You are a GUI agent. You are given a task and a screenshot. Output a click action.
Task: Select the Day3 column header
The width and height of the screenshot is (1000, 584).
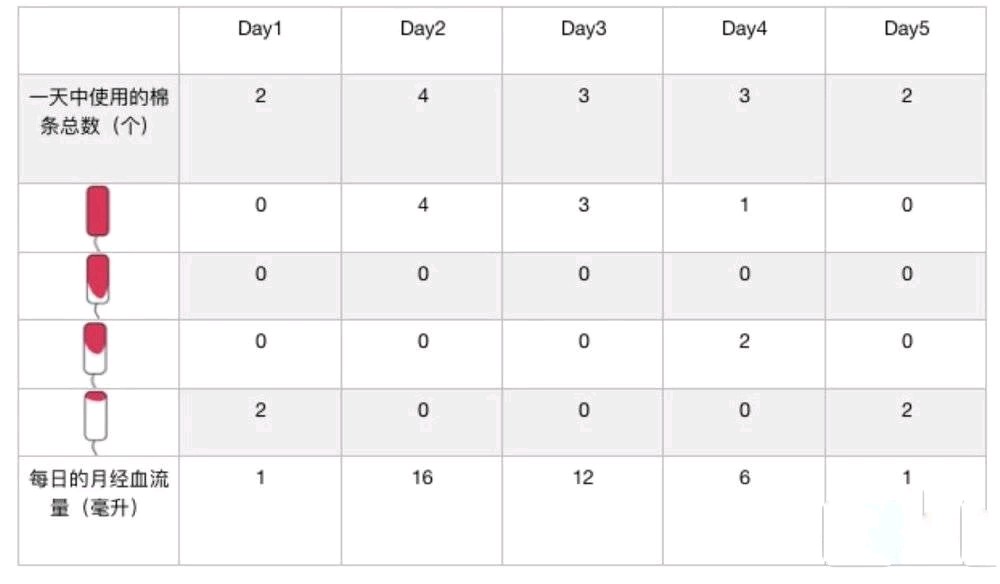583,29
